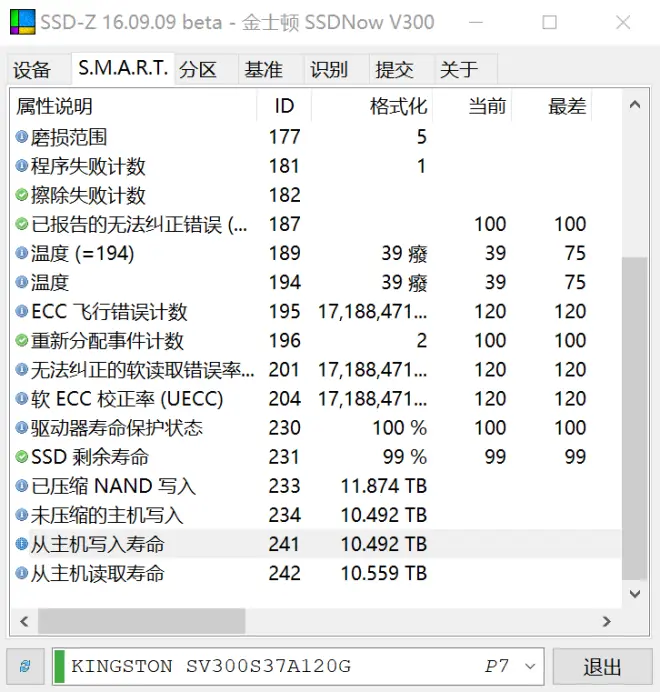
Task: Click the blue info icon beside 磨损范围
Action: [x=22, y=137]
